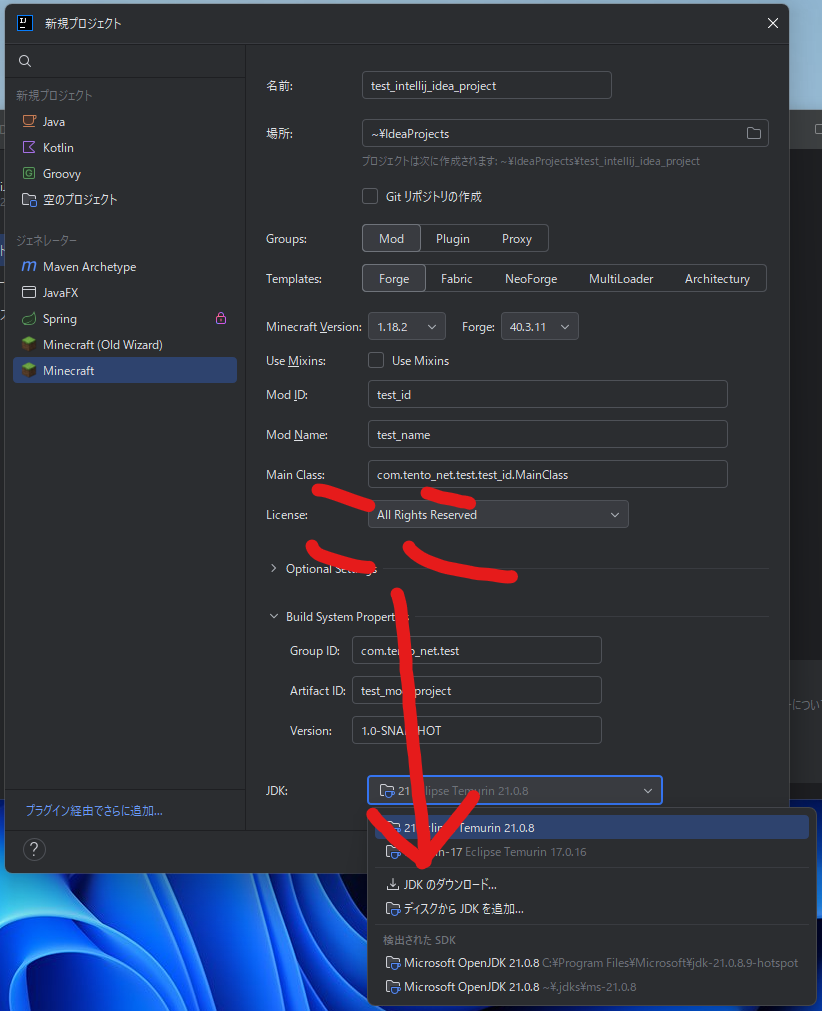Viewport: 822px width, 1011px height.
Task: Select the Groovy project type
Action: coord(61,173)
